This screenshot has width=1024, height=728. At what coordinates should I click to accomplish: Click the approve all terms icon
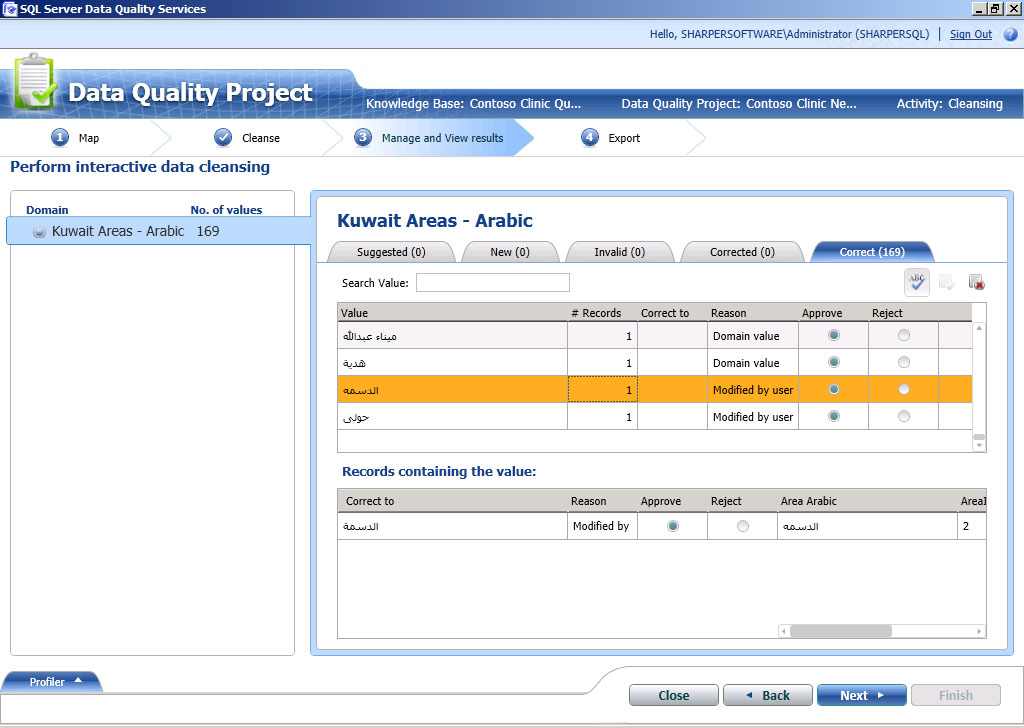(x=946, y=283)
